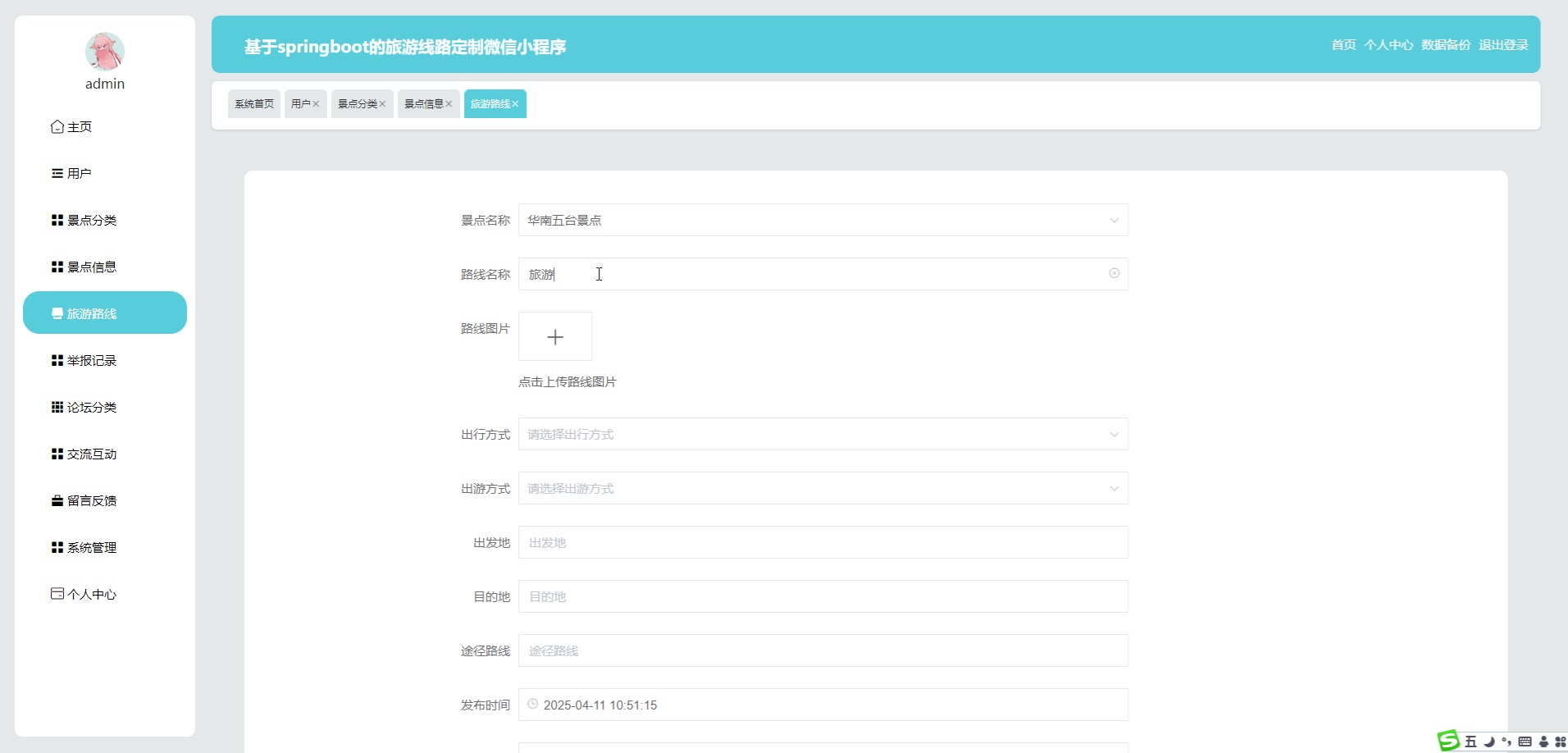1568x753 pixels.
Task: Toggle the punctuation icon on the IME bar
Action: 1506,742
